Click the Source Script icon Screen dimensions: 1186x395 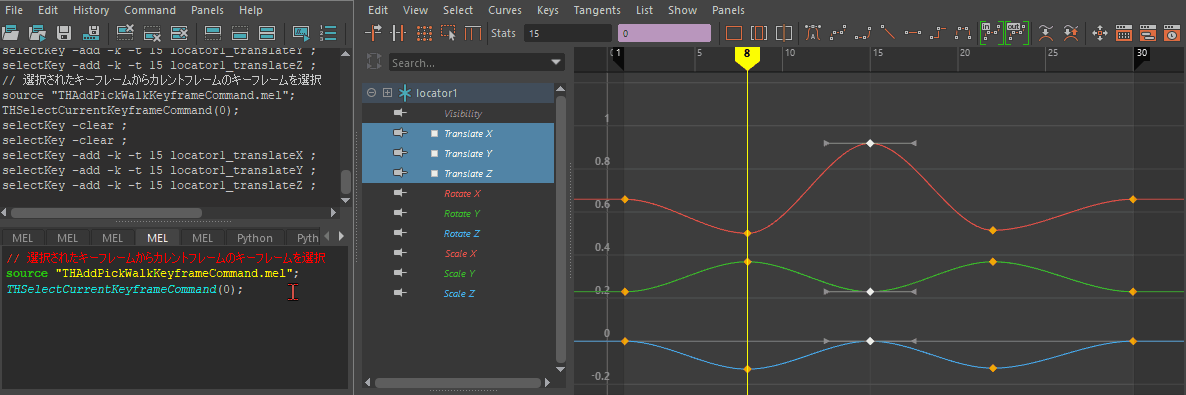38,33
